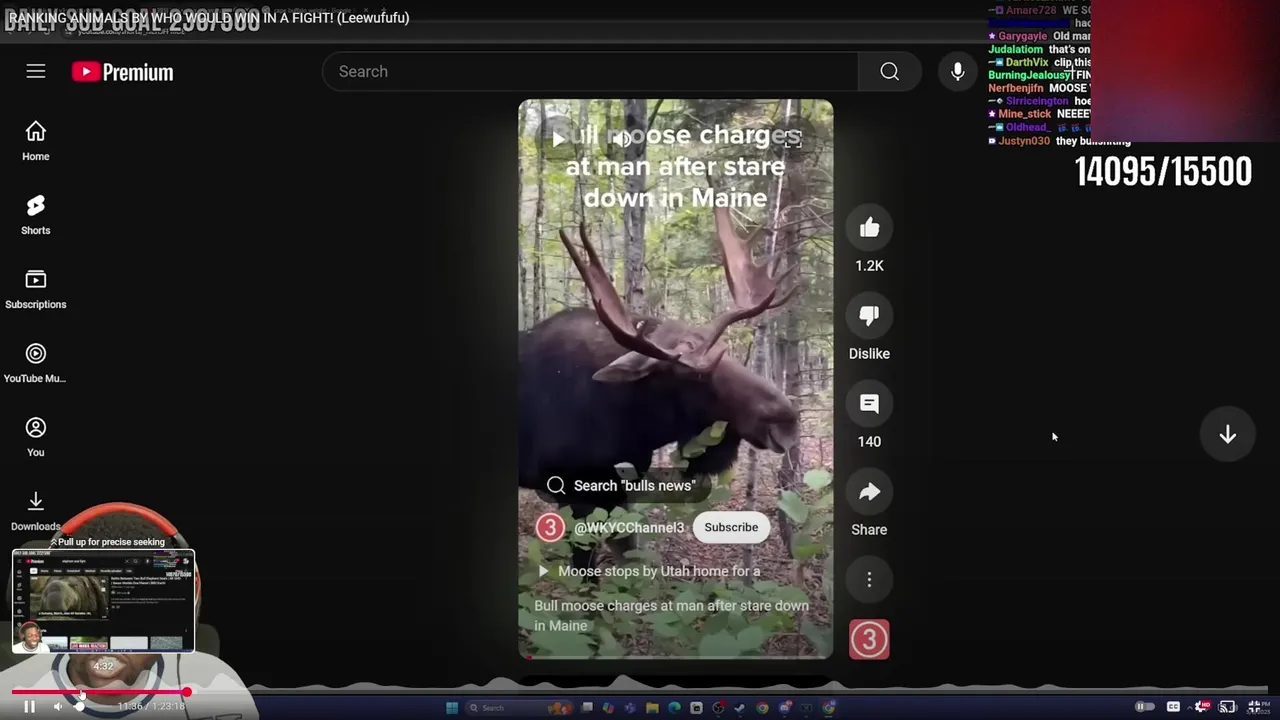Open the @WKYCChannel3 channel link
Screen dimensions: 1280x720
click(629, 527)
